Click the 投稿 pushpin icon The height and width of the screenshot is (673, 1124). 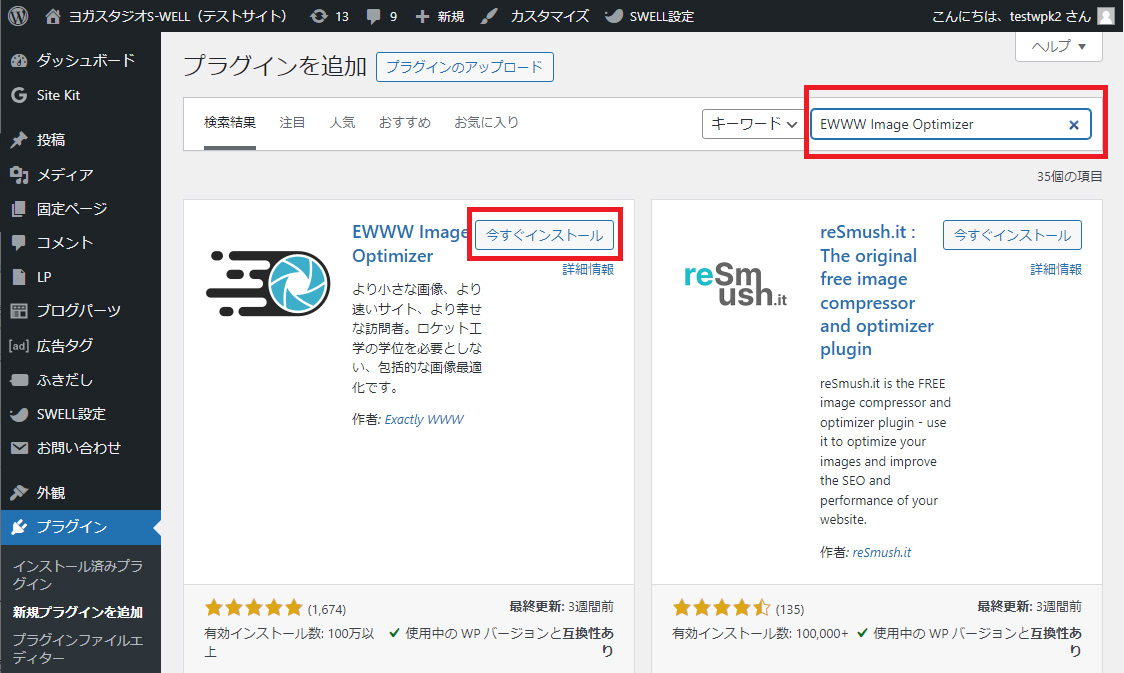19,140
